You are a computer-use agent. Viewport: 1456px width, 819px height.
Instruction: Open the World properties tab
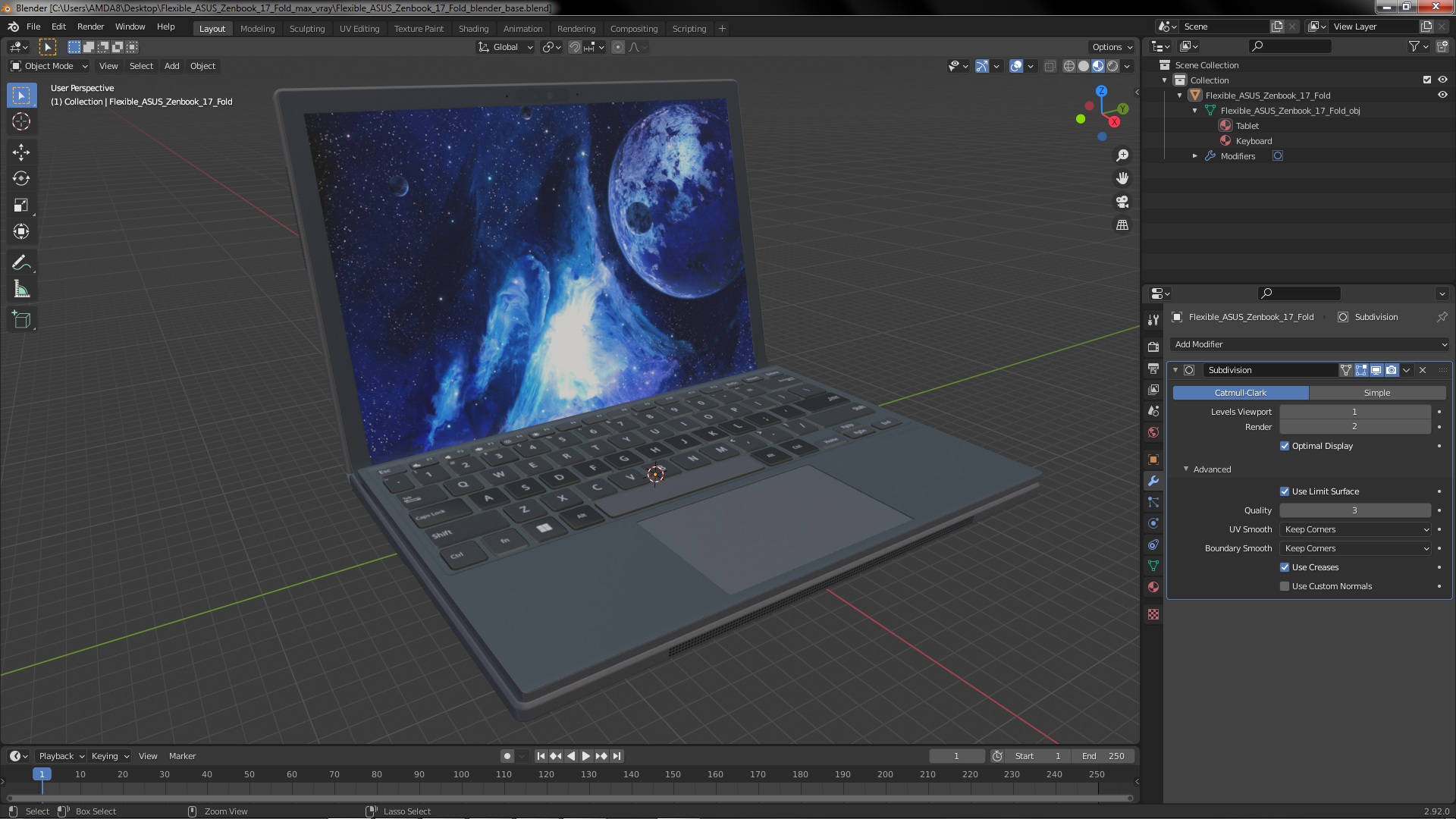click(x=1153, y=431)
